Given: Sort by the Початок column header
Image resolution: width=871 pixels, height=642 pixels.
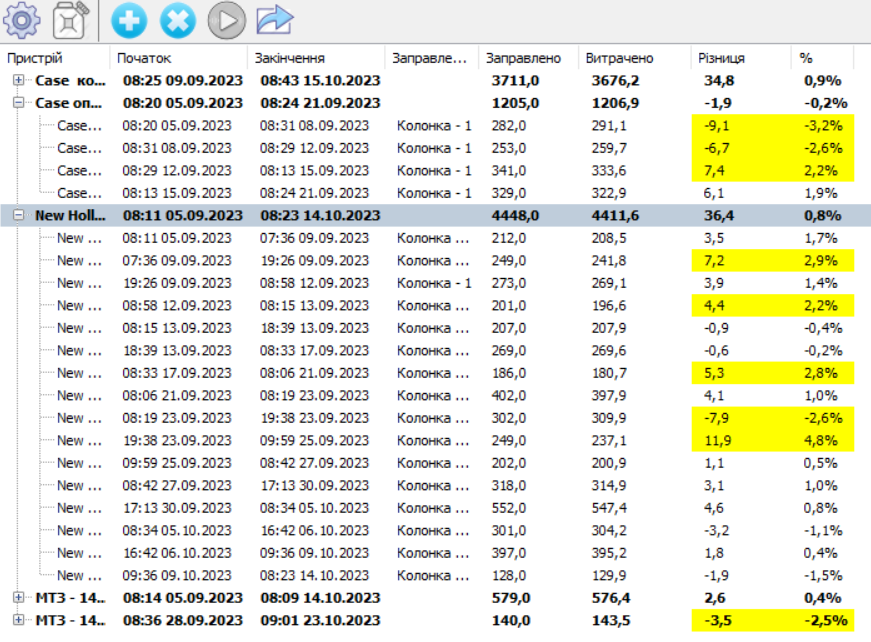Looking at the screenshot, I should 144,58.
